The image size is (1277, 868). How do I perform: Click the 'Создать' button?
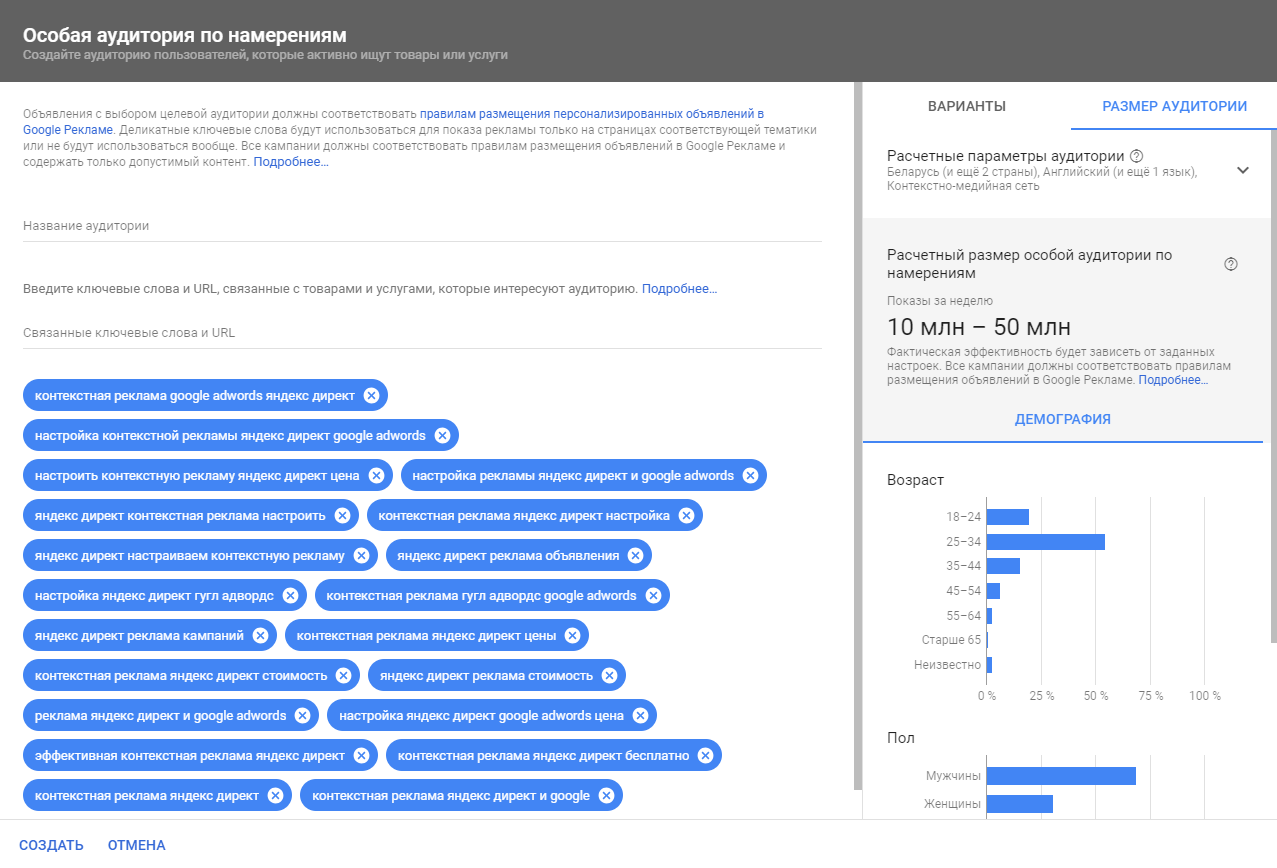tap(51, 846)
